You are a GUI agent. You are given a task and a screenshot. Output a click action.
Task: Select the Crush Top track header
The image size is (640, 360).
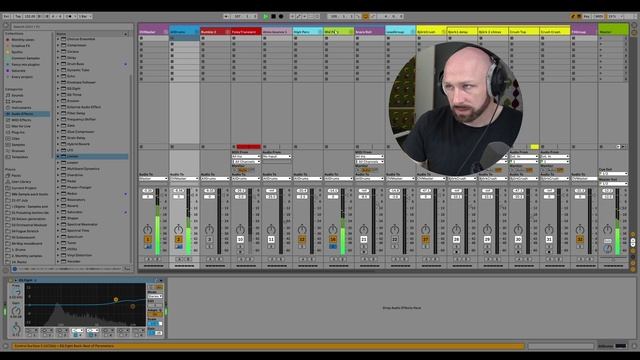tap(524, 31)
